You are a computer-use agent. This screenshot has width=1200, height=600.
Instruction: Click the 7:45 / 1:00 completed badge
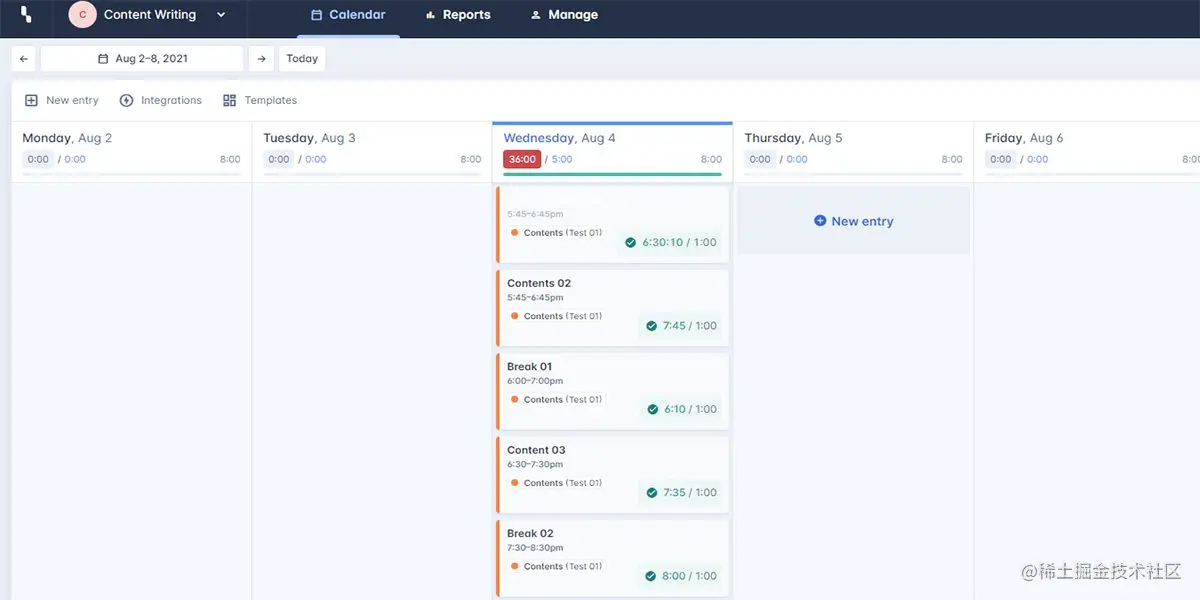tap(681, 326)
